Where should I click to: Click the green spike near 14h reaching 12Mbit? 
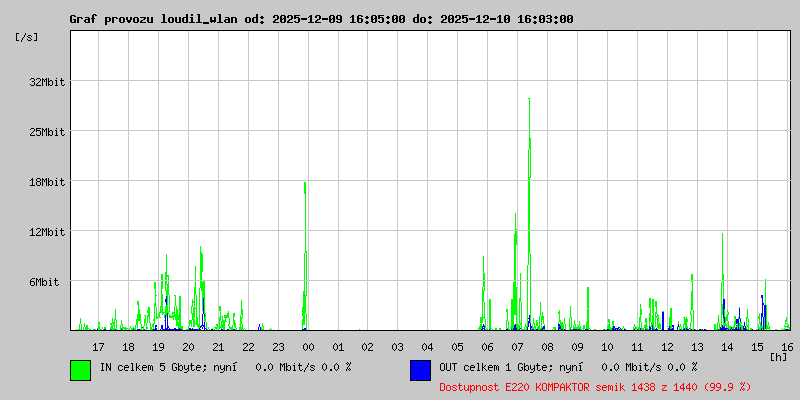point(722,281)
